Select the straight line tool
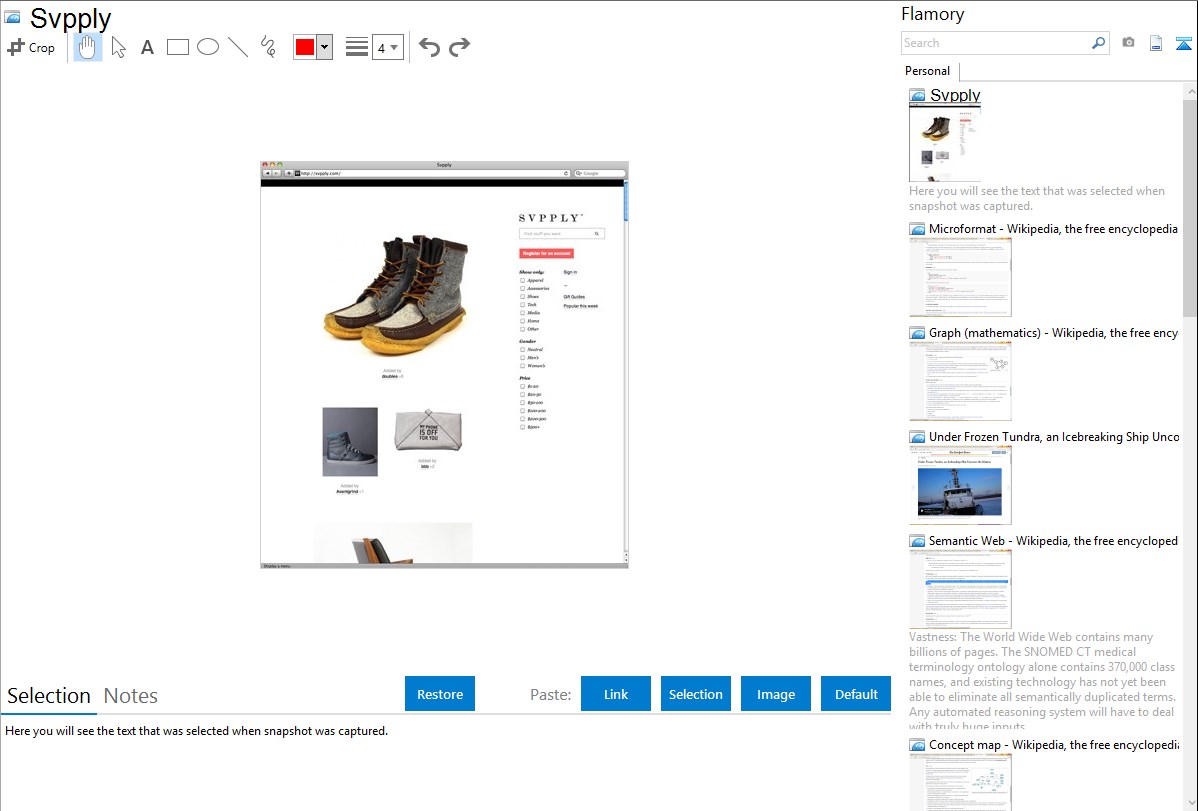The image size is (1198, 811). coord(238,47)
